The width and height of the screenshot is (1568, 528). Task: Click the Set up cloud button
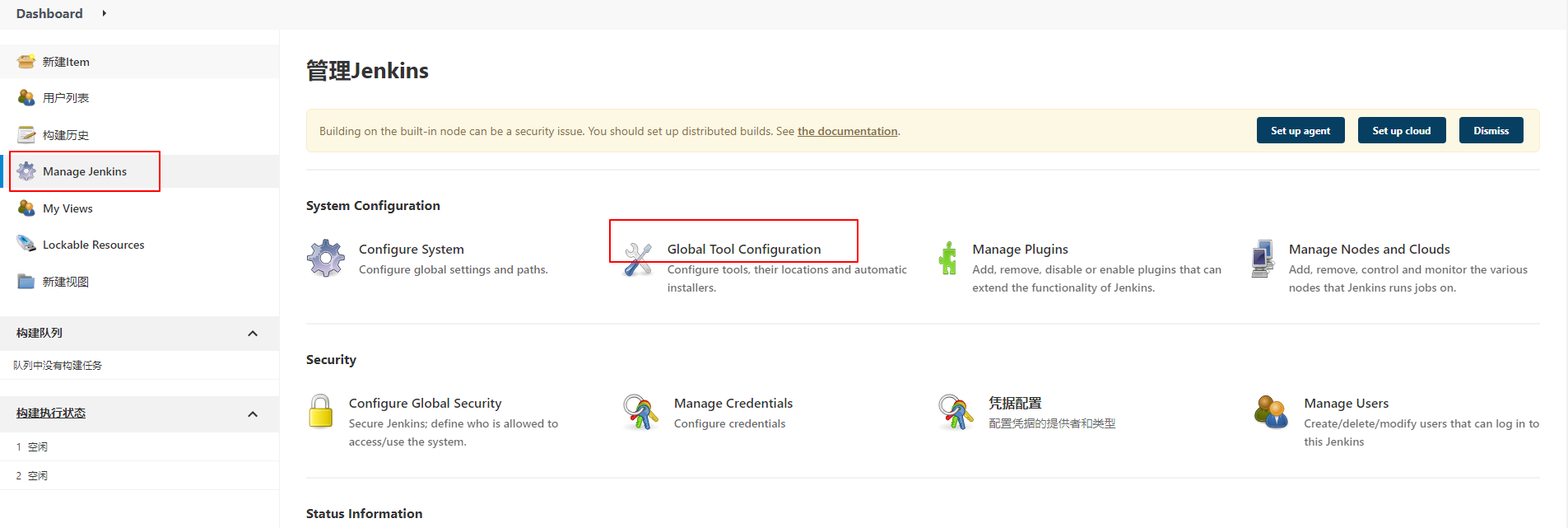coord(1402,130)
